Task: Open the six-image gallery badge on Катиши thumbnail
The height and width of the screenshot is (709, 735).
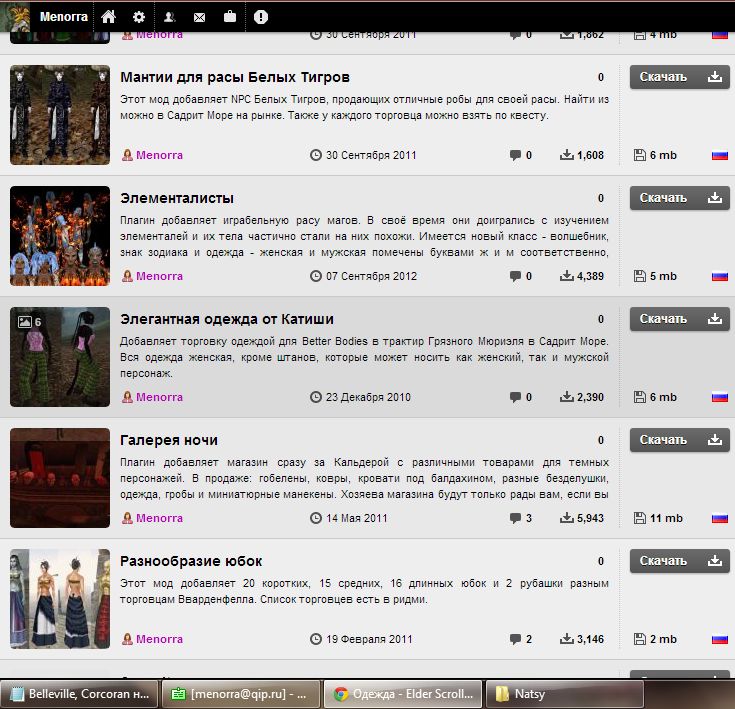Action: (30, 321)
